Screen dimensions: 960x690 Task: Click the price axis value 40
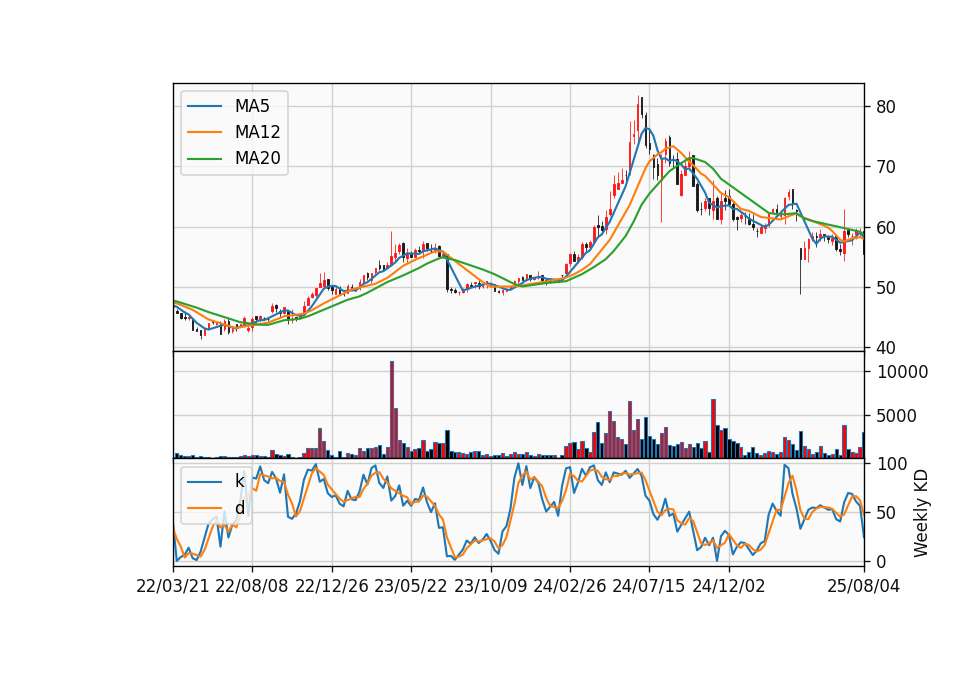886,348
